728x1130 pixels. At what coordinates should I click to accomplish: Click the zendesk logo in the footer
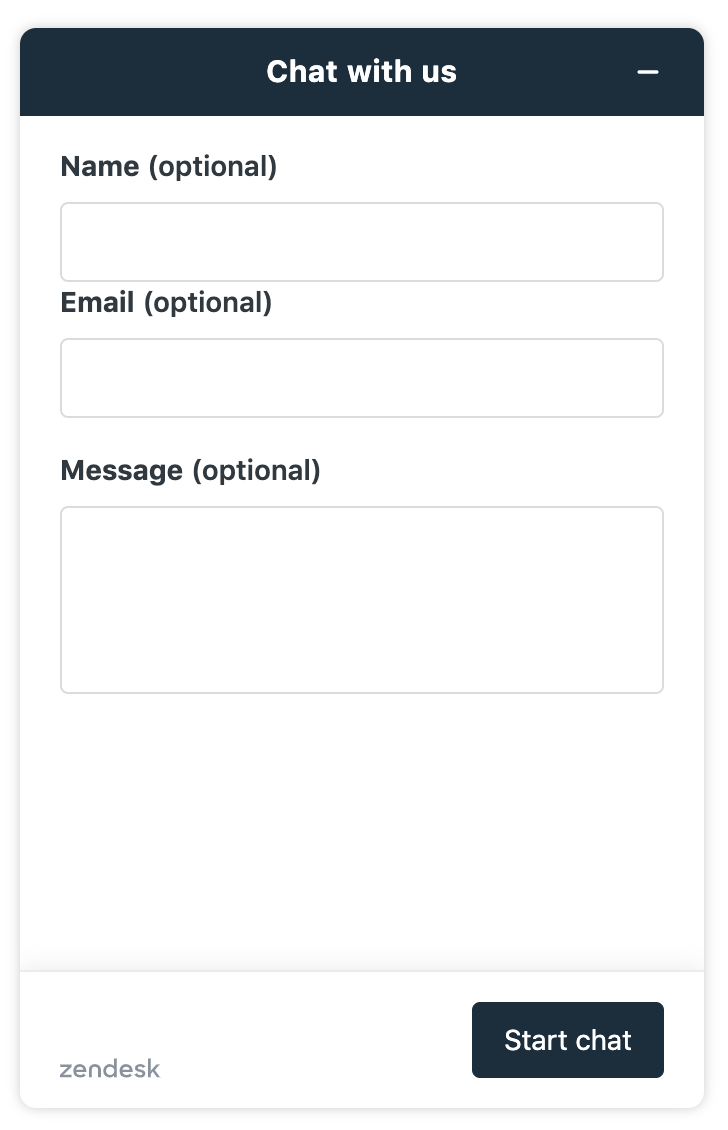tap(110, 1069)
